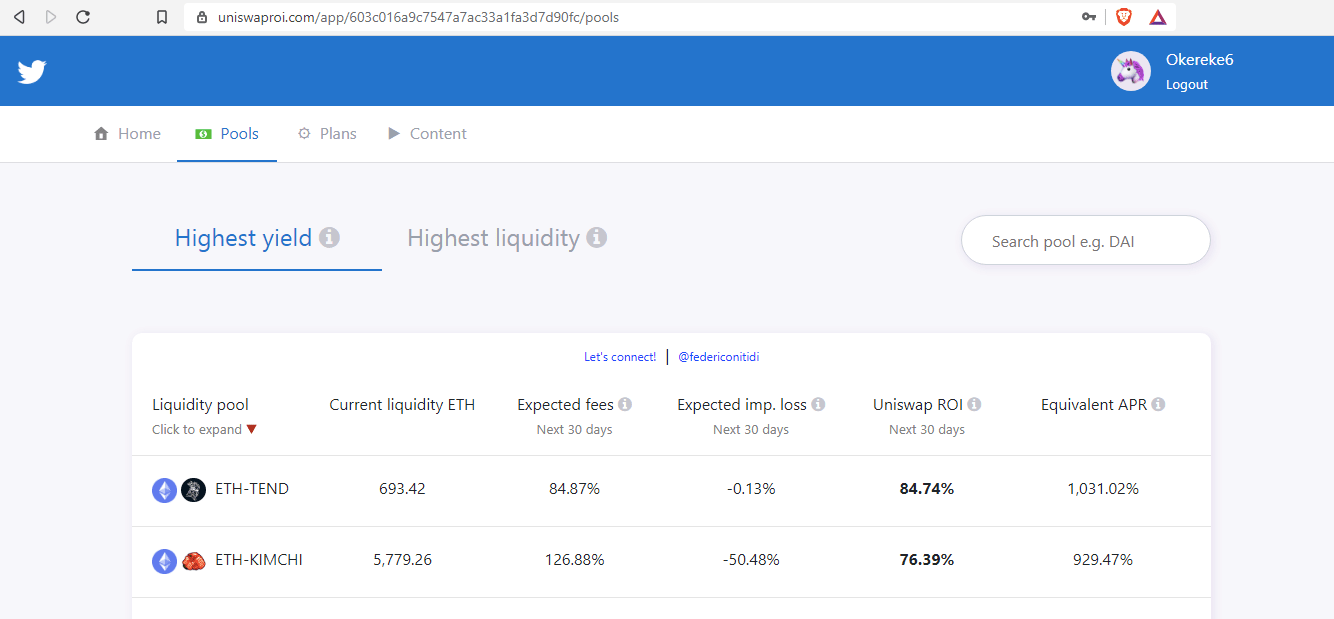The width and height of the screenshot is (1334, 619).
Task: Click the 929.47% APR value
Action: (x=1103, y=560)
